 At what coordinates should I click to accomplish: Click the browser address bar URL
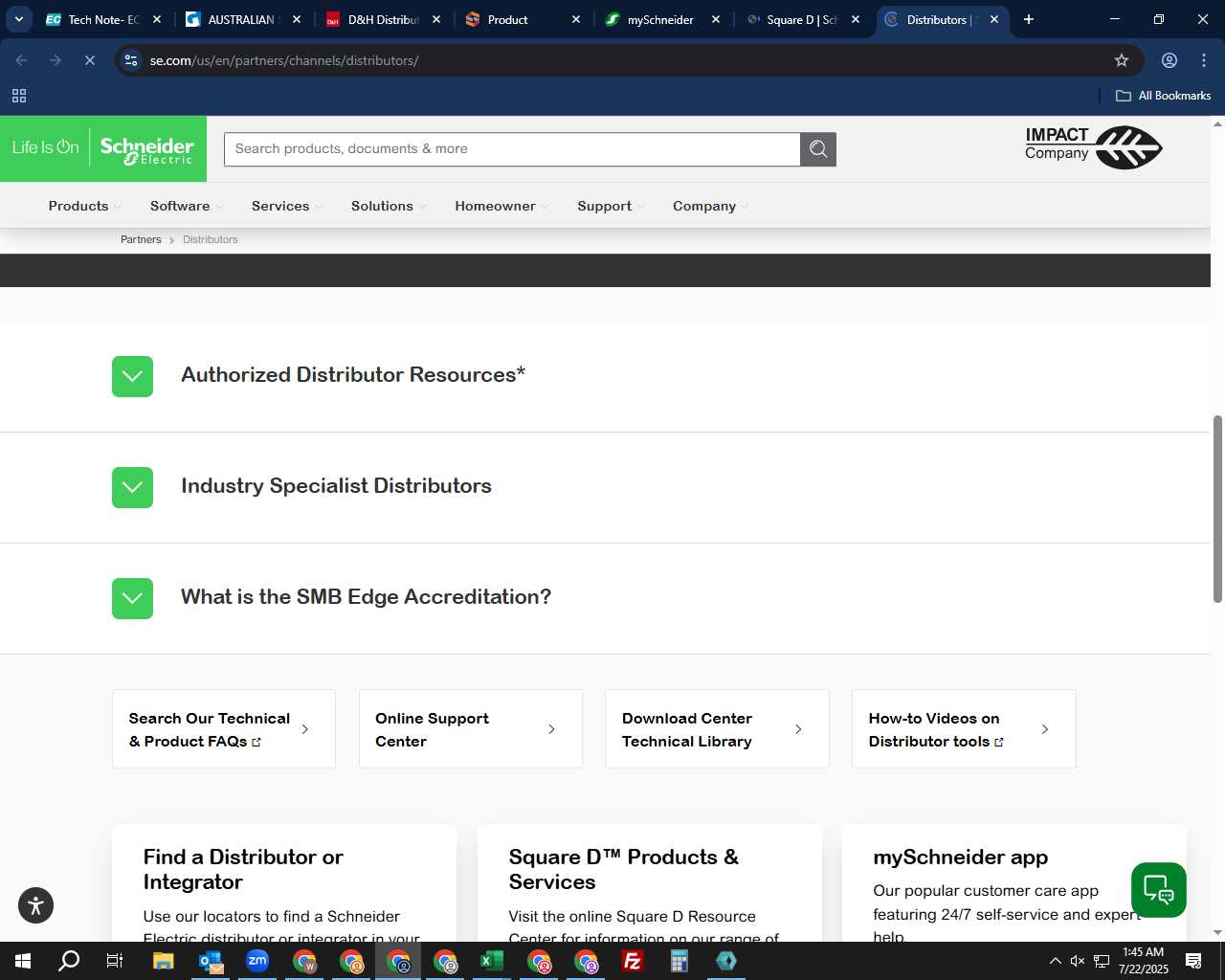coord(284,60)
